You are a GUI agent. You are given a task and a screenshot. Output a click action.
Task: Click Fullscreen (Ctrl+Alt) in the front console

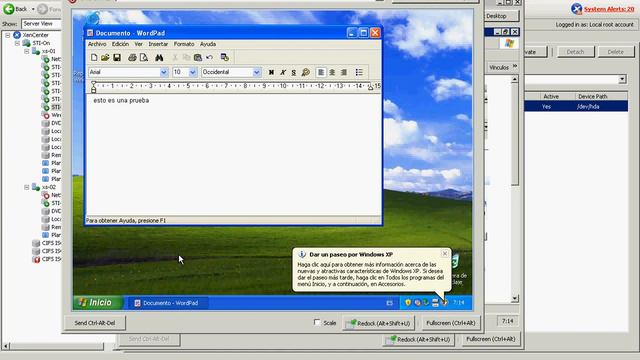(451, 323)
